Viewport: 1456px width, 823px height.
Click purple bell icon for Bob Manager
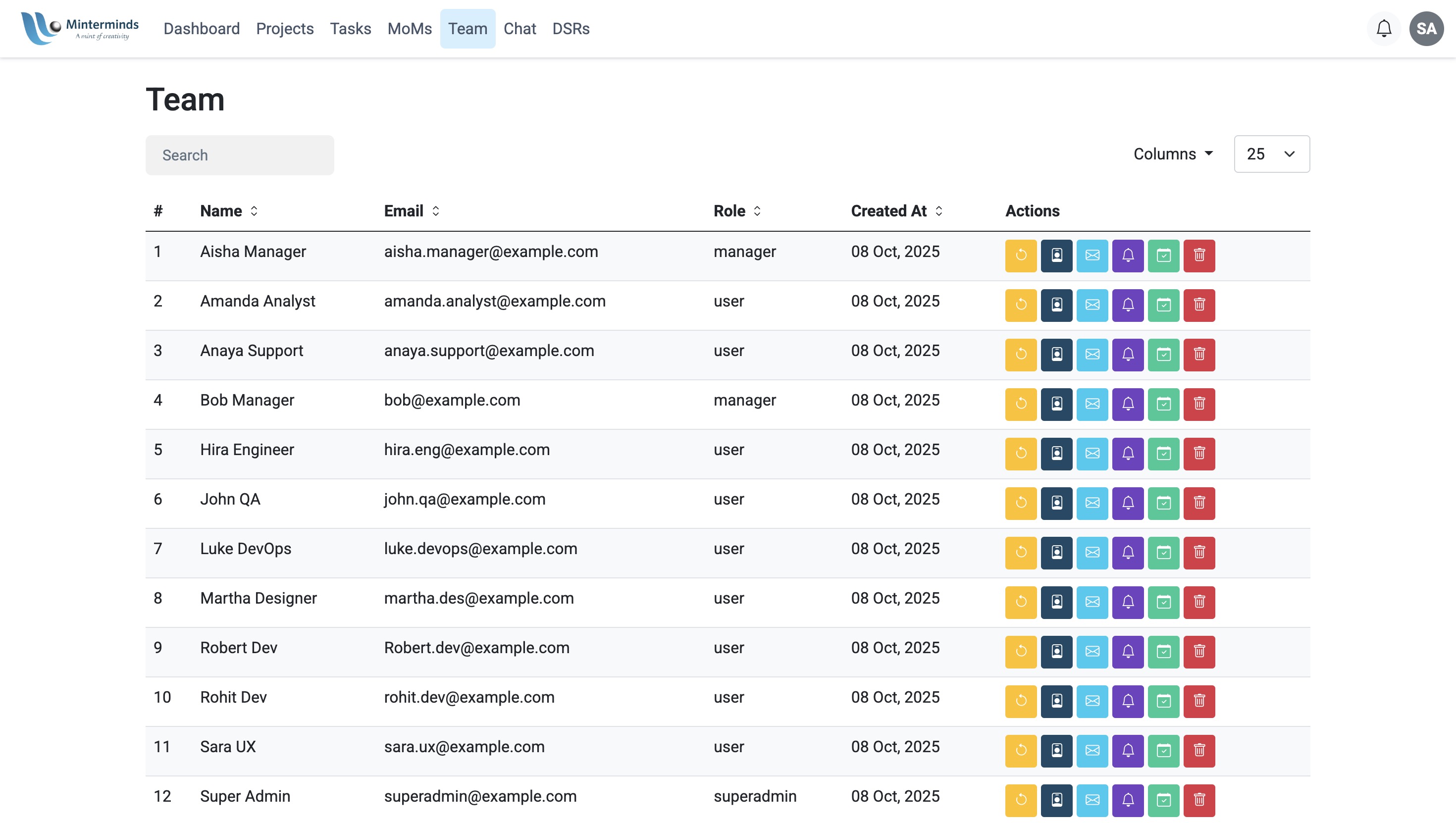click(1127, 404)
